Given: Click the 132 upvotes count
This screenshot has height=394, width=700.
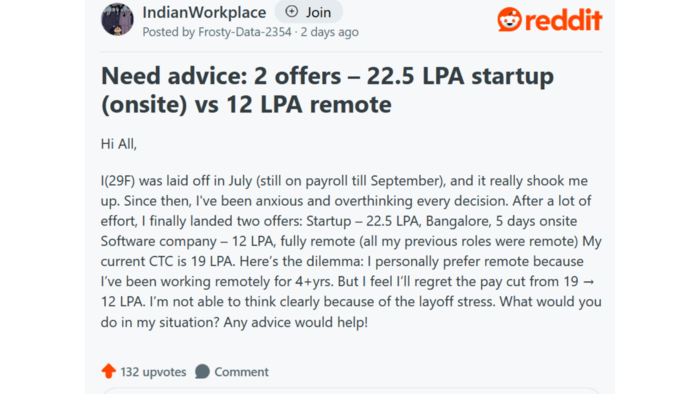Looking at the screenshot, I should pos(153,372).
